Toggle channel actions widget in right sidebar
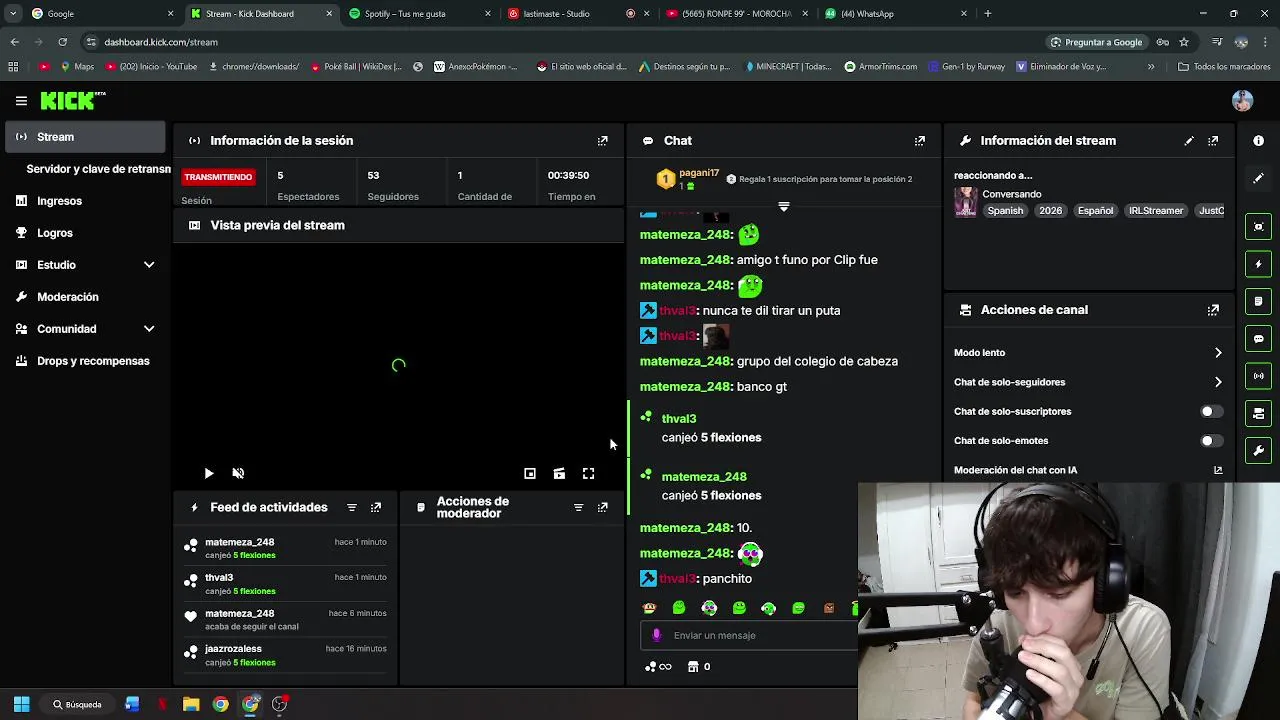The width and height of the screenshot is (1280, 720). (1259, 413)
